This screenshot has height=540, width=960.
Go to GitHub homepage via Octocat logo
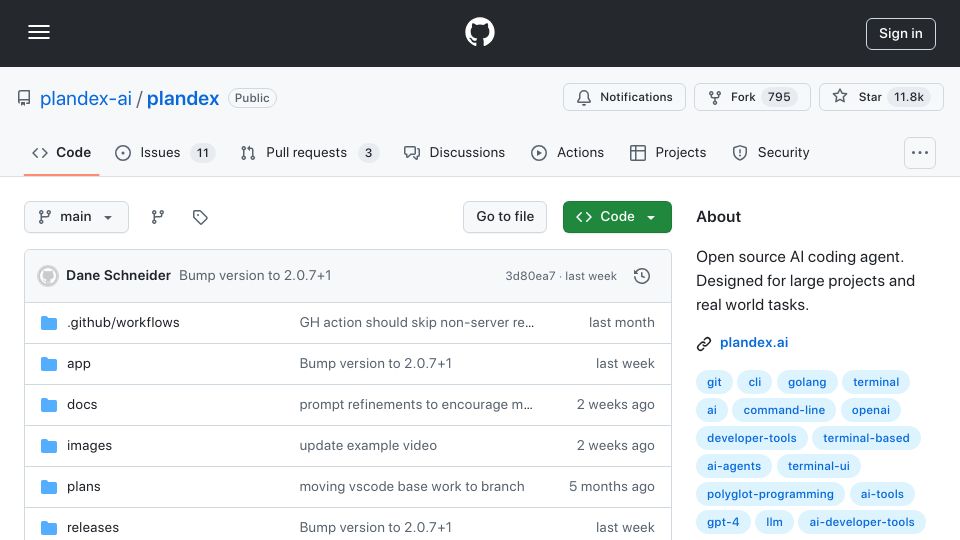point(479,32)
